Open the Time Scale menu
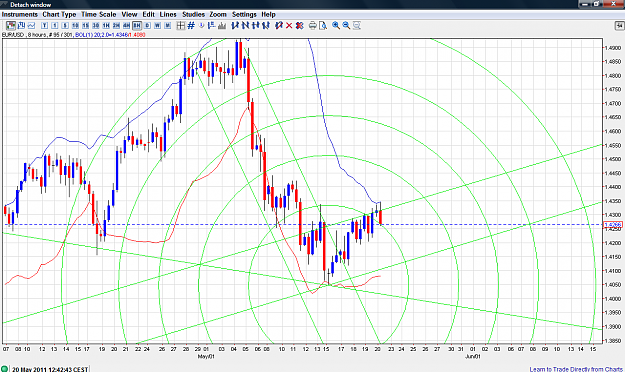The image size is (625, 372). [98, 14]
